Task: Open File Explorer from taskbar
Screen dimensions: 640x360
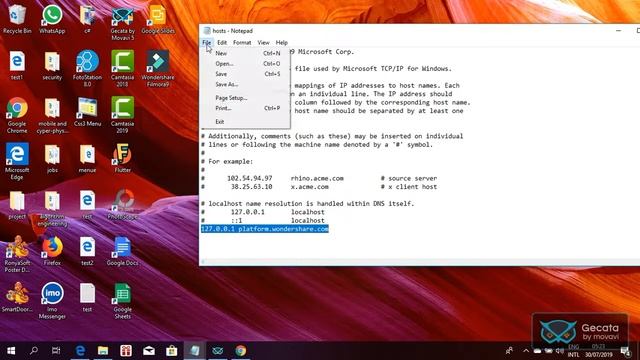Action: (x=103, y=351)
